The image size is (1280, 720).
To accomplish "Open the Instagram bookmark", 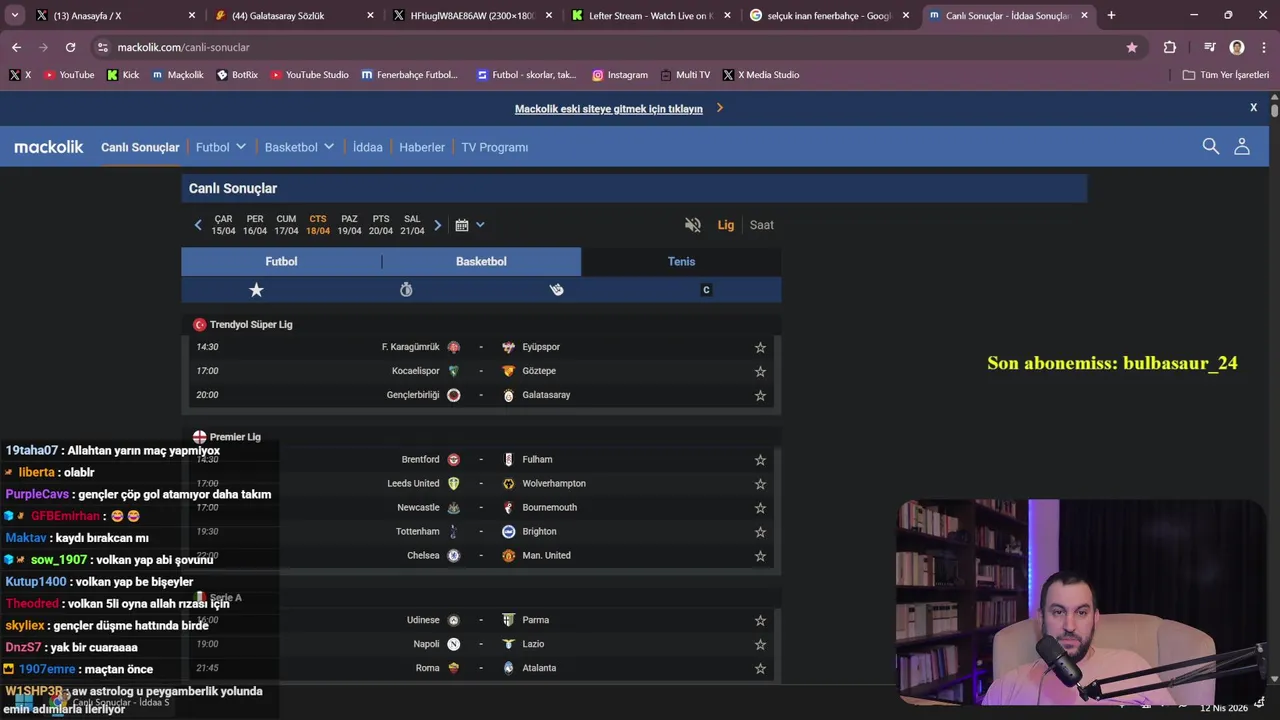I will click(x=620, y=75).
